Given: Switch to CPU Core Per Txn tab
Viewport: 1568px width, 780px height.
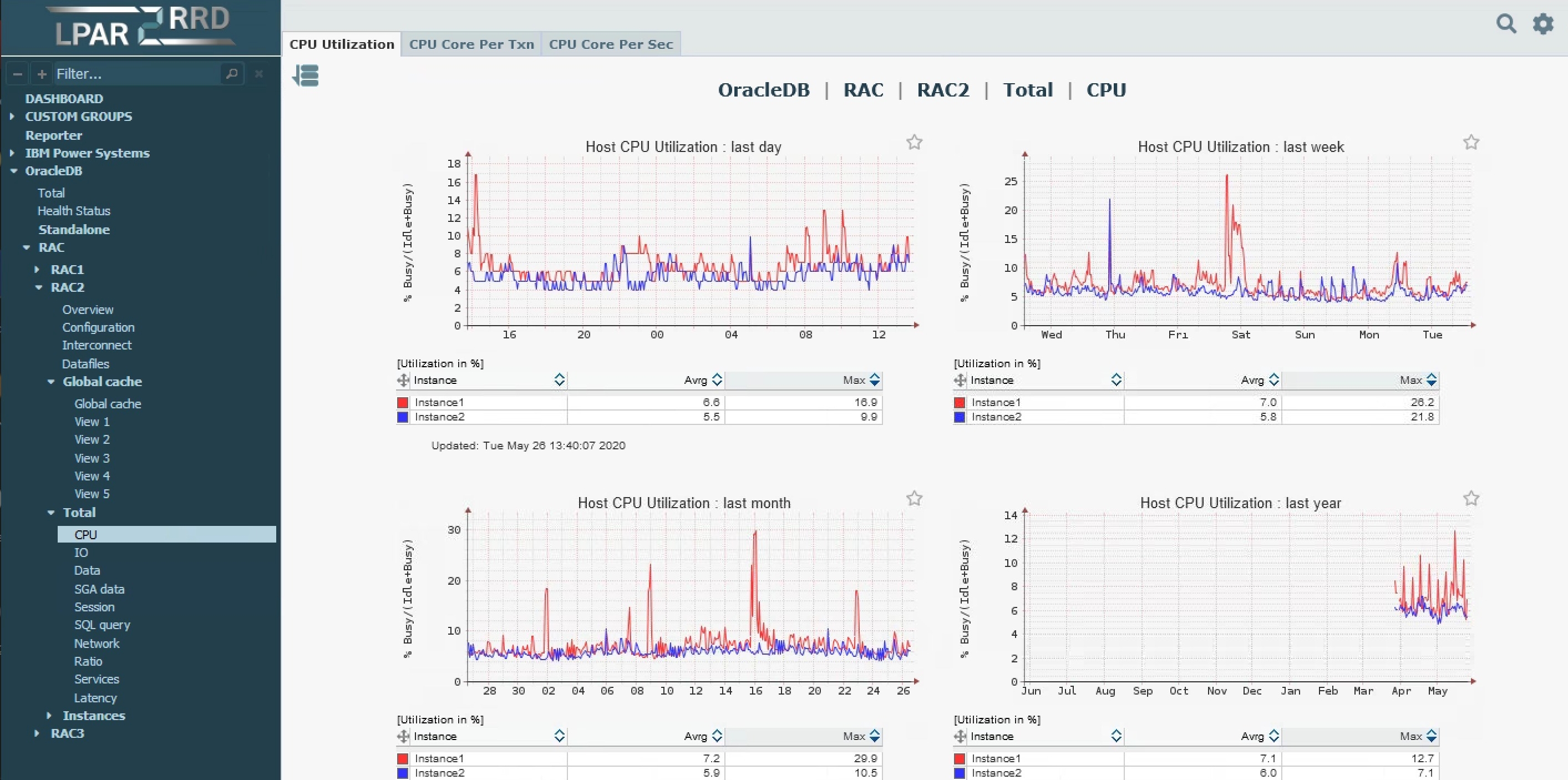Looking at the screenshot, I should [x=471, y=44].
